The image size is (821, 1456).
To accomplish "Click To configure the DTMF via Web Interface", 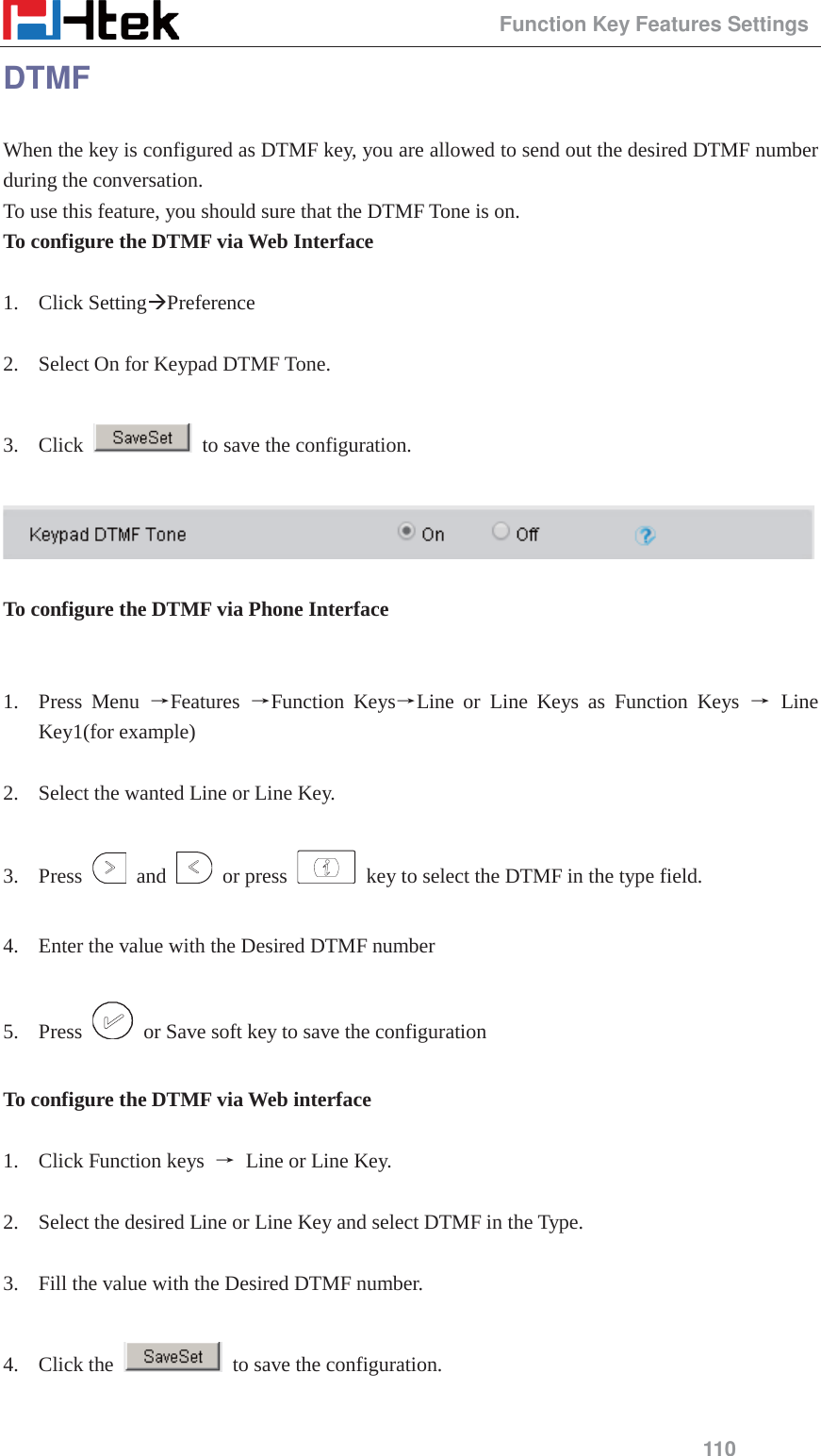I will tap(189, 241).
